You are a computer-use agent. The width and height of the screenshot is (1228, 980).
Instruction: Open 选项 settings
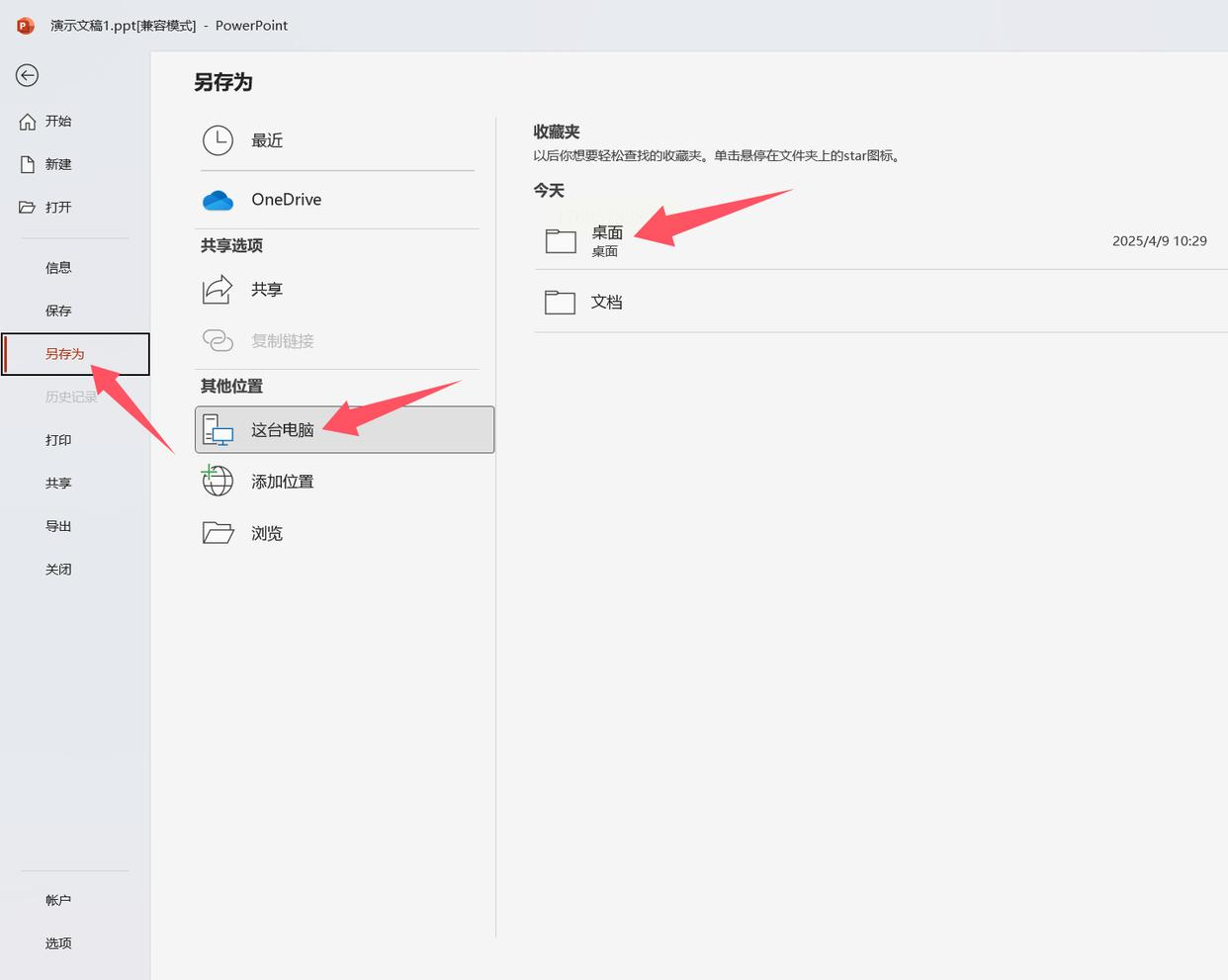(58, 943)
